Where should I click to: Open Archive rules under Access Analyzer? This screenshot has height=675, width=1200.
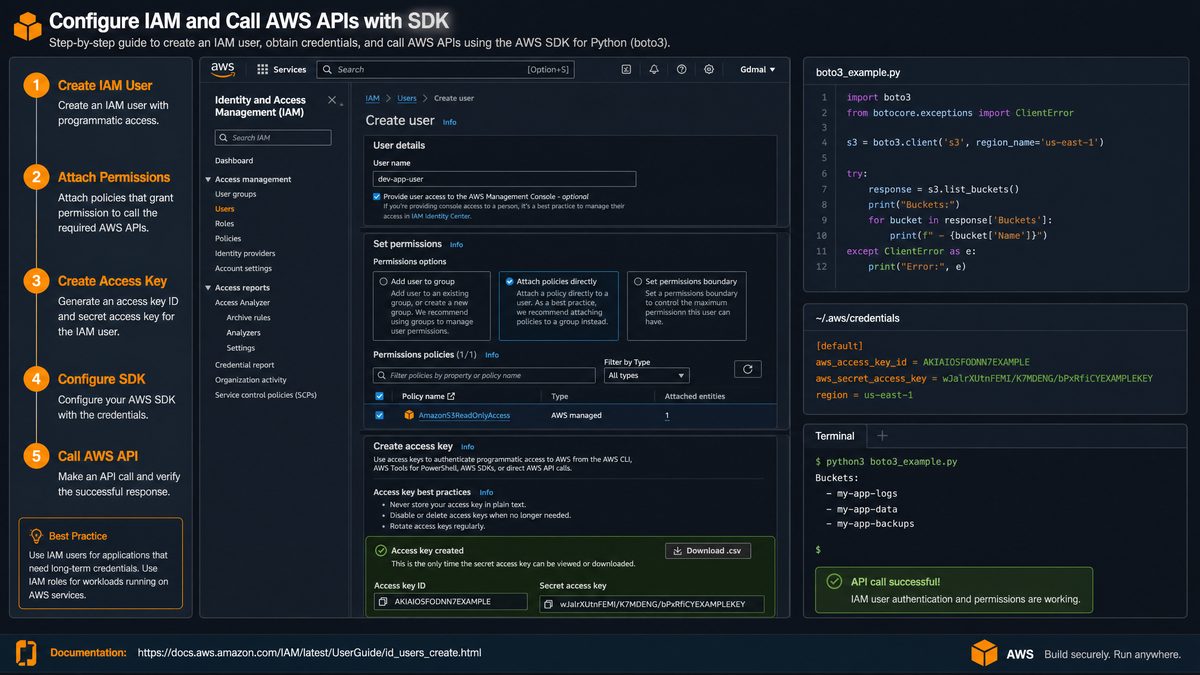click(249, 318)
